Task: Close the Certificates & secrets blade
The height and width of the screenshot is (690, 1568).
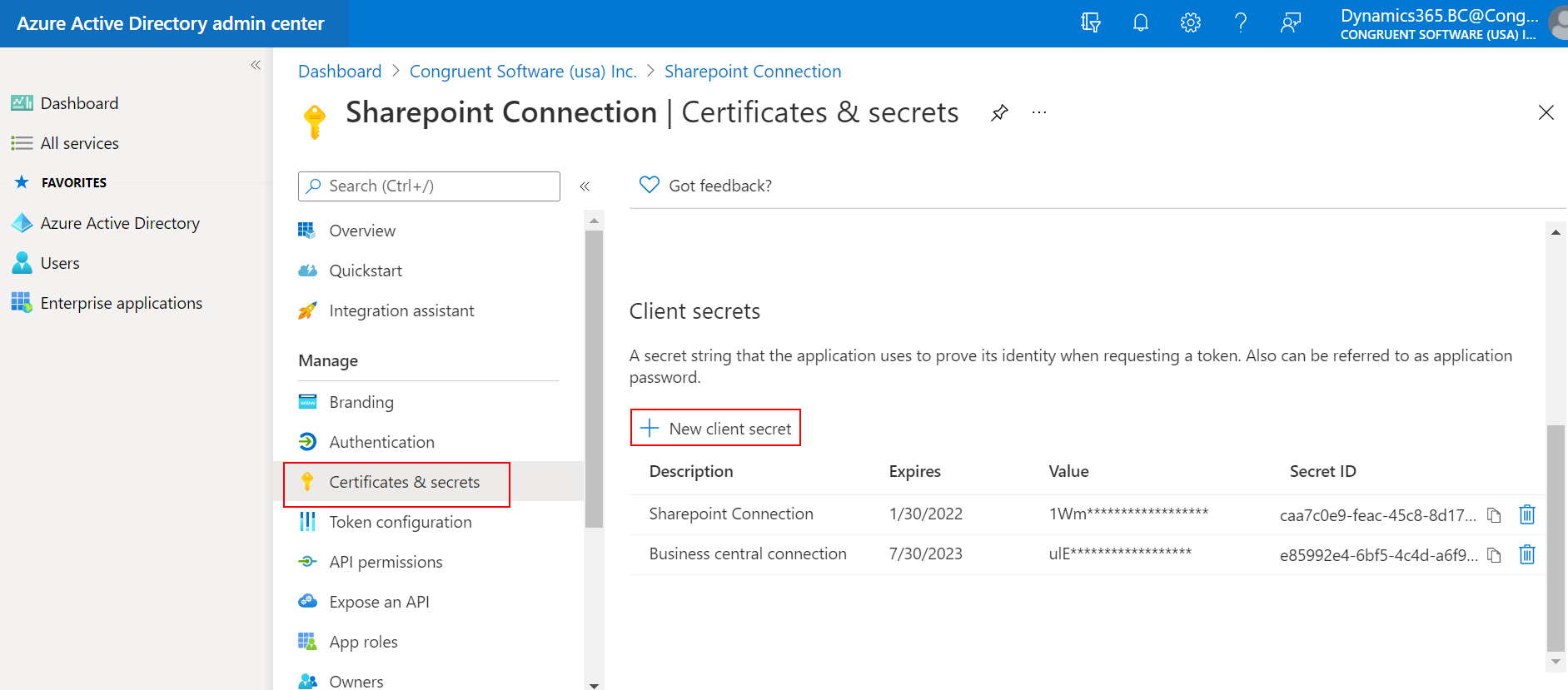Action: click(1546, 112)
